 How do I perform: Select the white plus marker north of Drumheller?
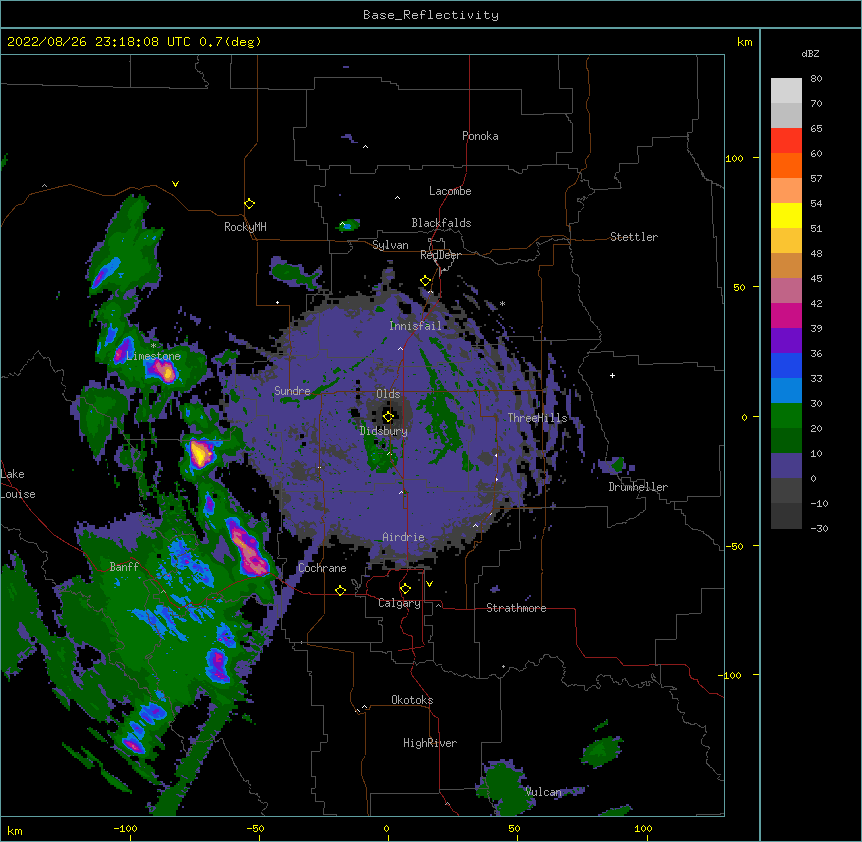pos(612,375)
